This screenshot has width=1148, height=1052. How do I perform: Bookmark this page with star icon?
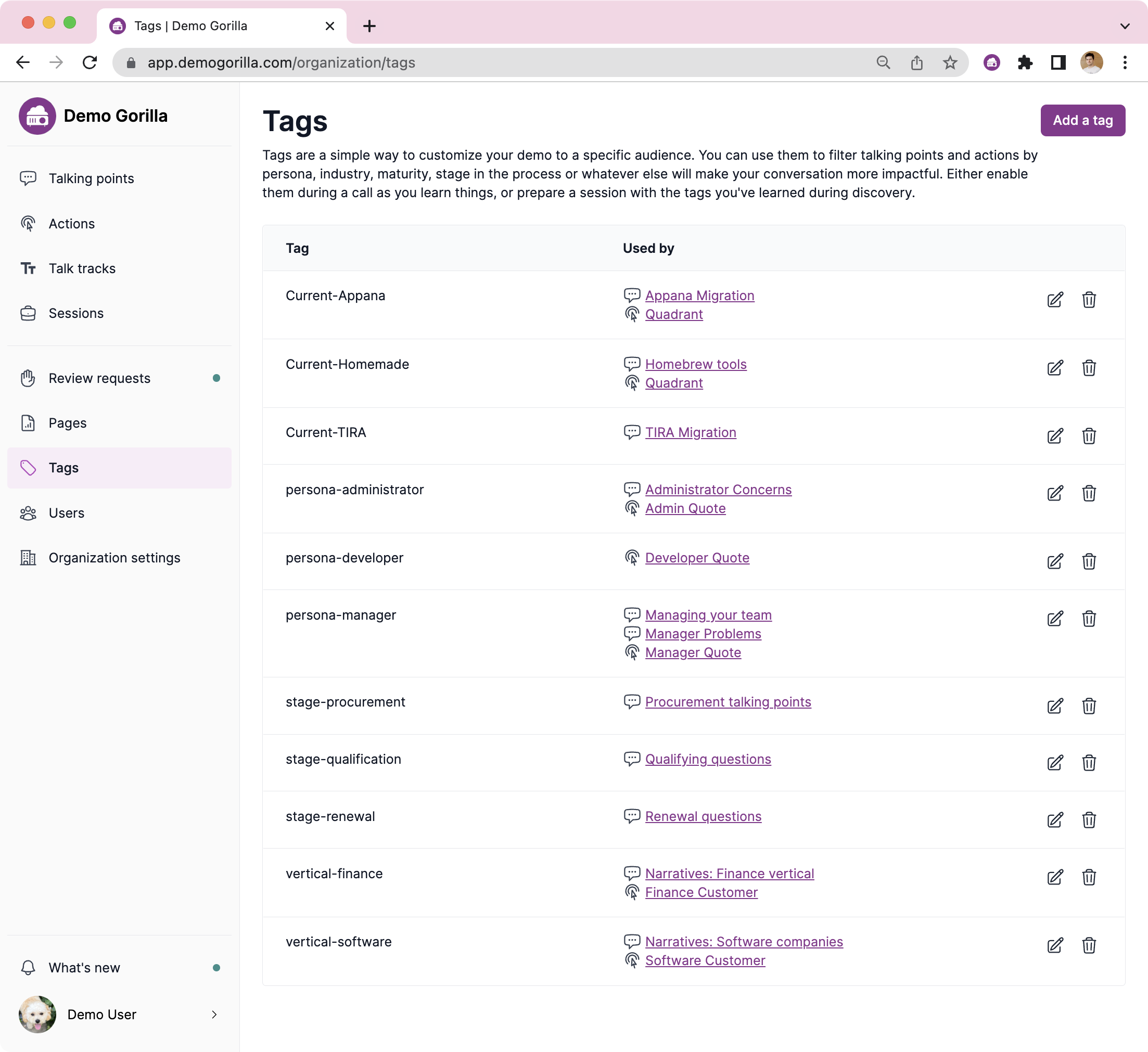click(949, 62)
